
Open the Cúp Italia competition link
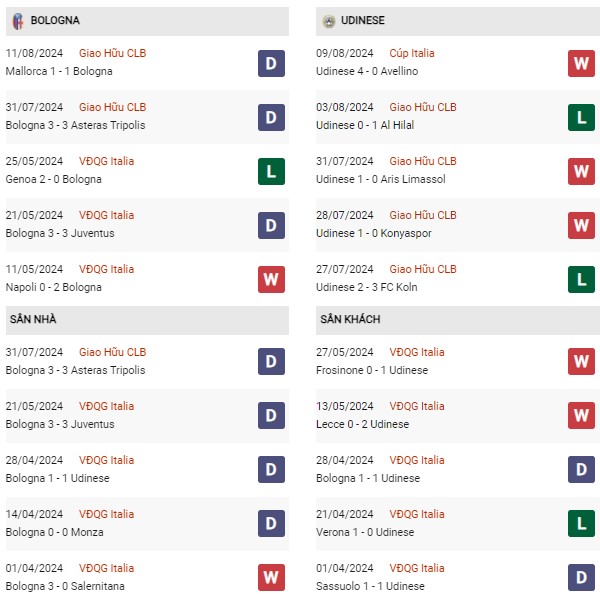pyautogui.click(x=412, y=53)
